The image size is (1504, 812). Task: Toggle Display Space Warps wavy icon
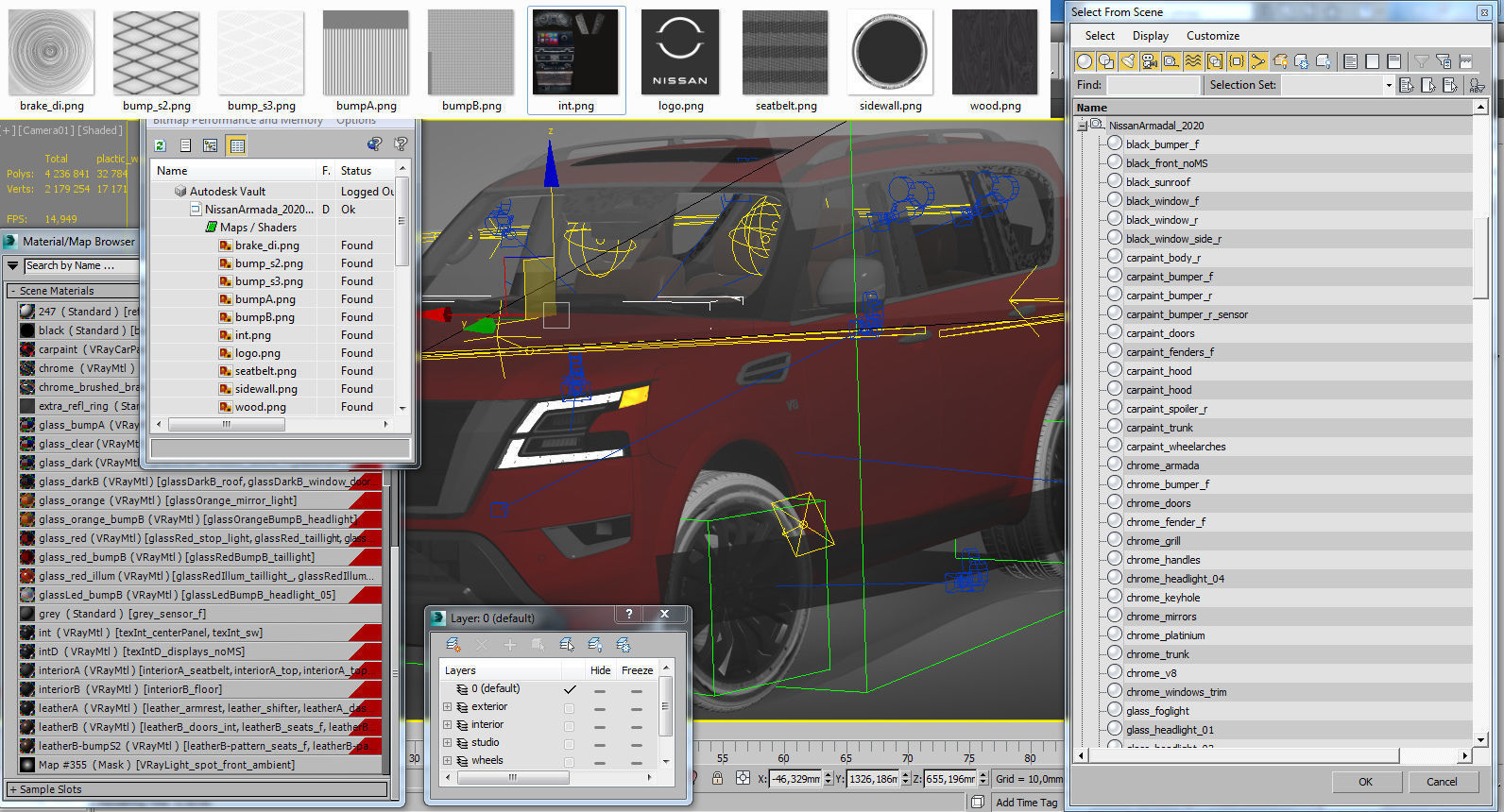(x=1193, y=61)
